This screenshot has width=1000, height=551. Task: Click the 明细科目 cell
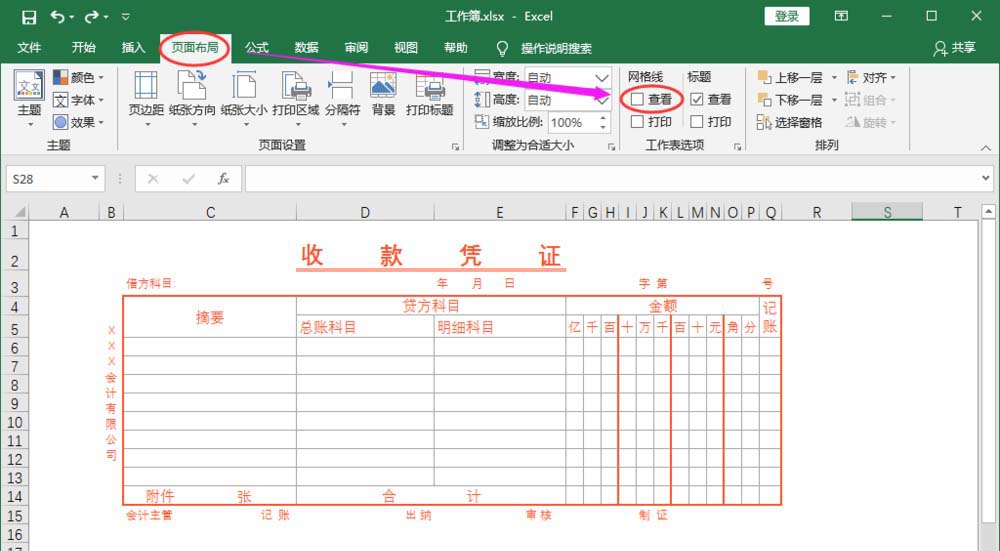pos(500,327)
